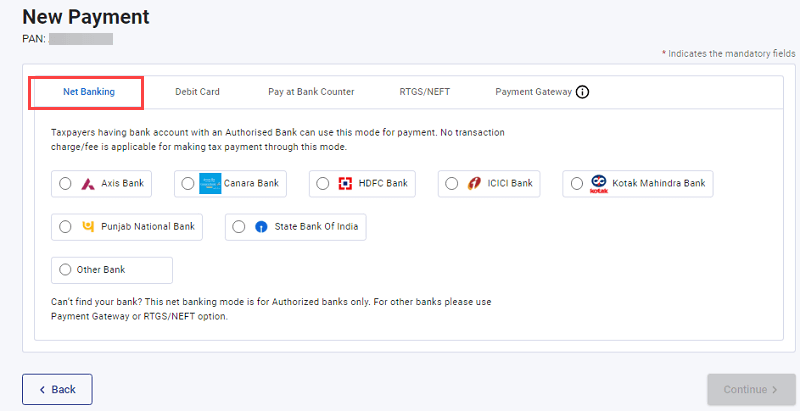Open the Payment Gateway info icon
Viewport: 800px width, 411px height.
(582, 92)
